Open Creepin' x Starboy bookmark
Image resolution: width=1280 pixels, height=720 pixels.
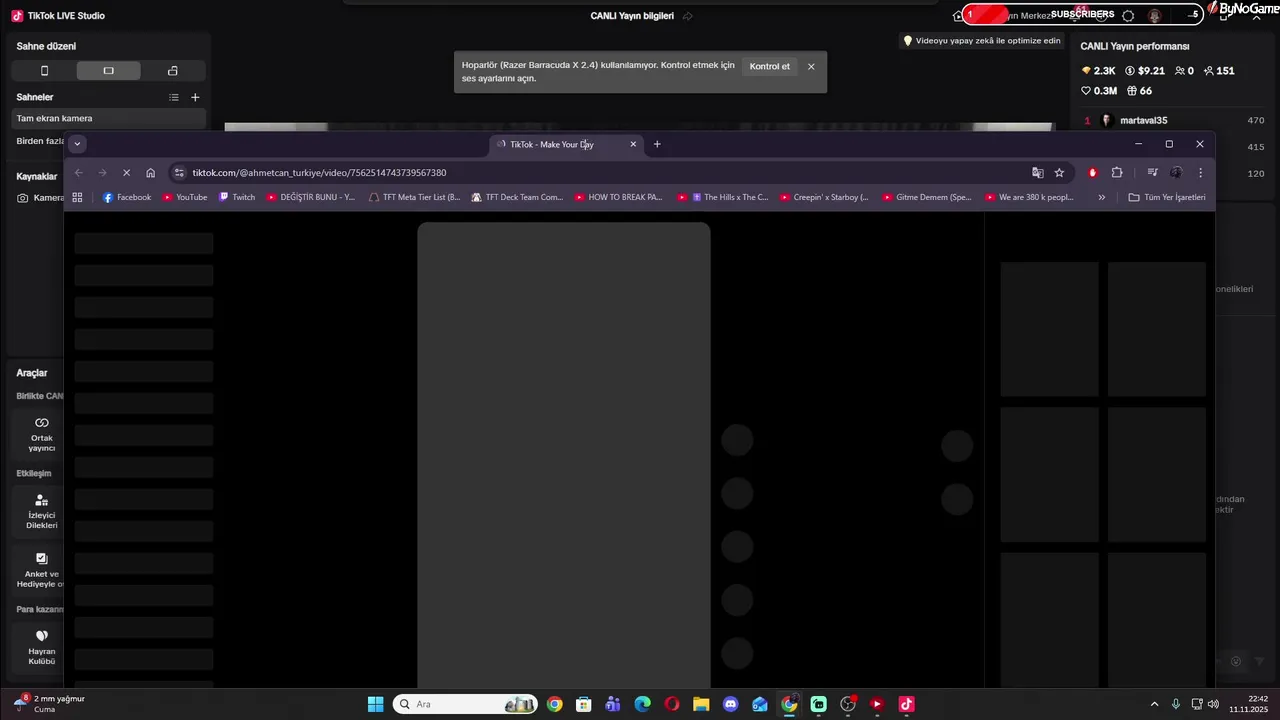coord(824,198)
